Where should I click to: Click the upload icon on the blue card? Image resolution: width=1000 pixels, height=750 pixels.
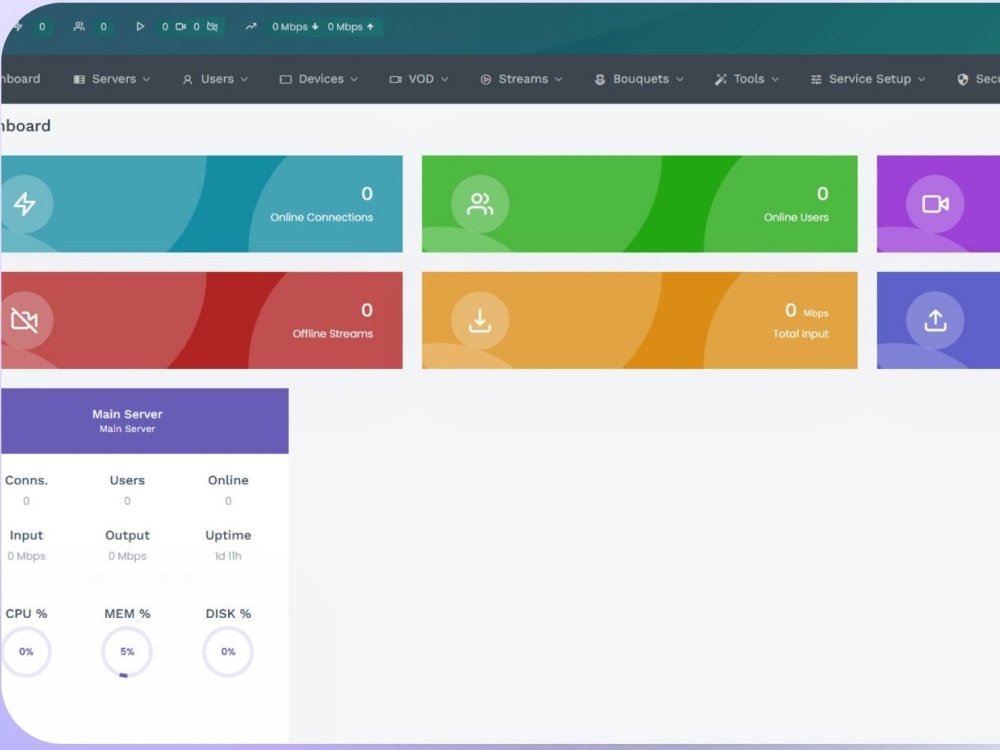[936, 320]
